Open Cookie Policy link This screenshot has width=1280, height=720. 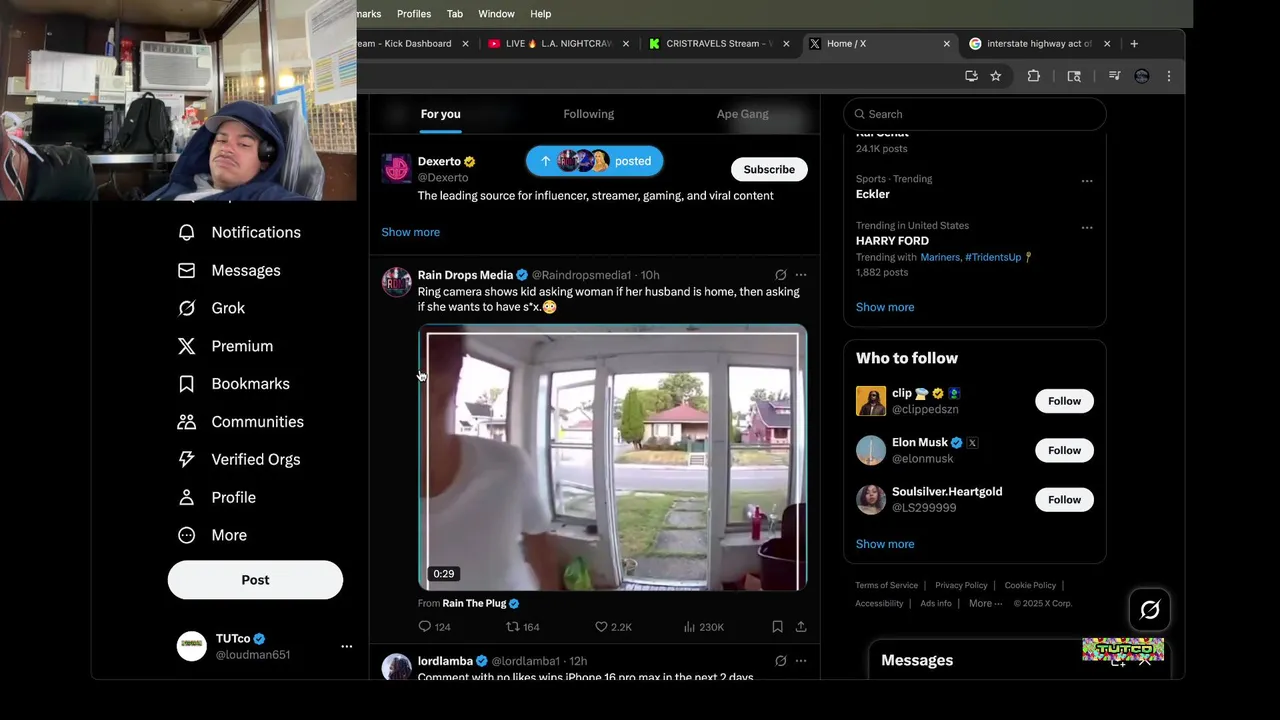pyautogui.click(x=1030, y=585)
